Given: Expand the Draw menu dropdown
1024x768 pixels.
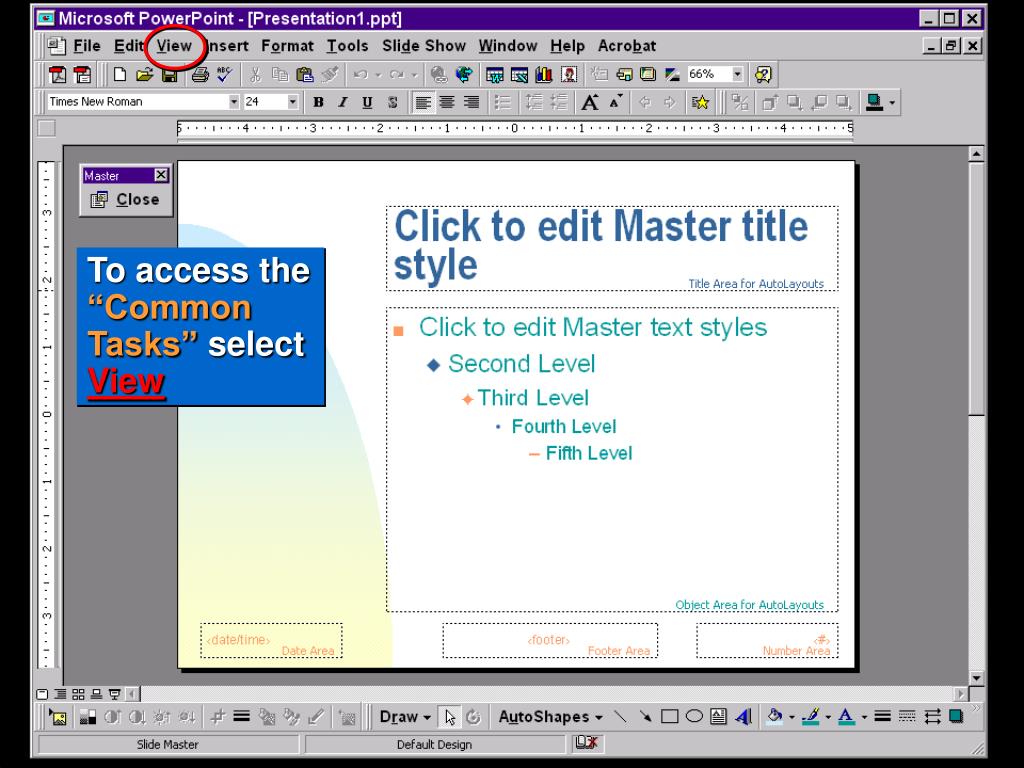Looking at the screenshot, I should click(x=406, y=716).
